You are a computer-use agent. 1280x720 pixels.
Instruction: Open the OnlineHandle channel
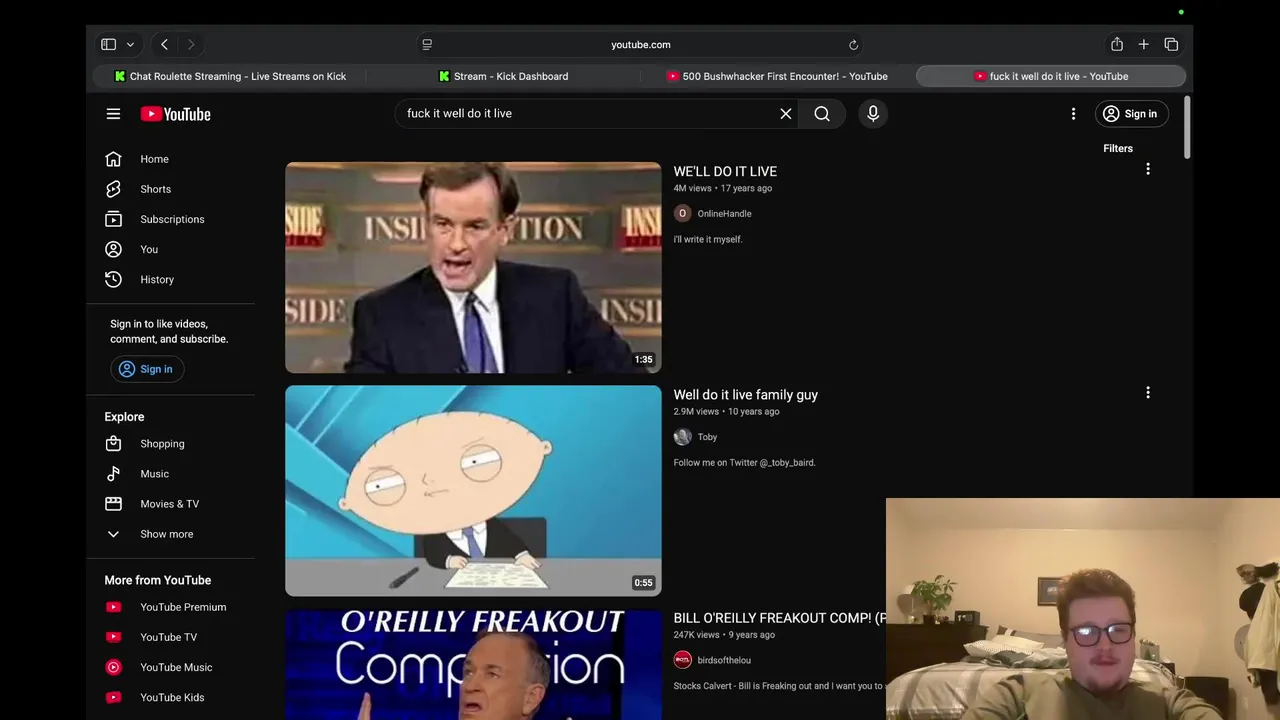click(724, 214)
